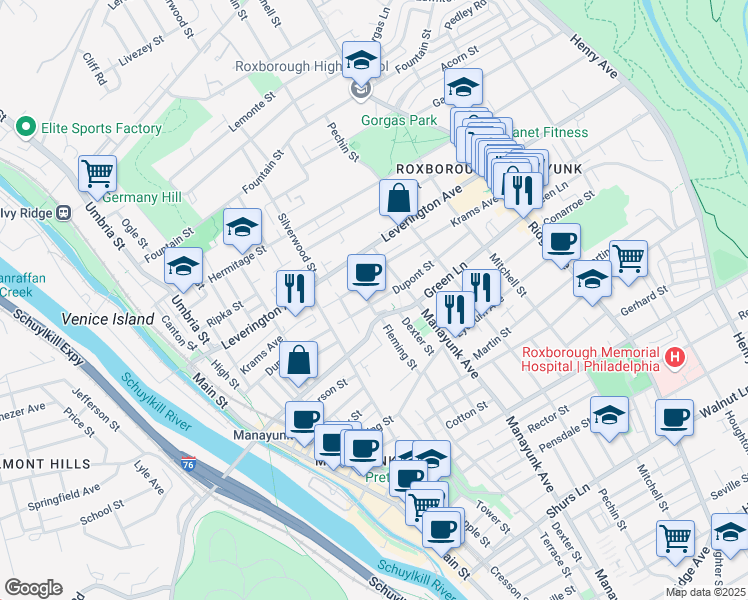Image resolution: width=748 pixels, height=600 pixels.
Task: Click the Germany Hill park label
Action: [x=142, y=197]
